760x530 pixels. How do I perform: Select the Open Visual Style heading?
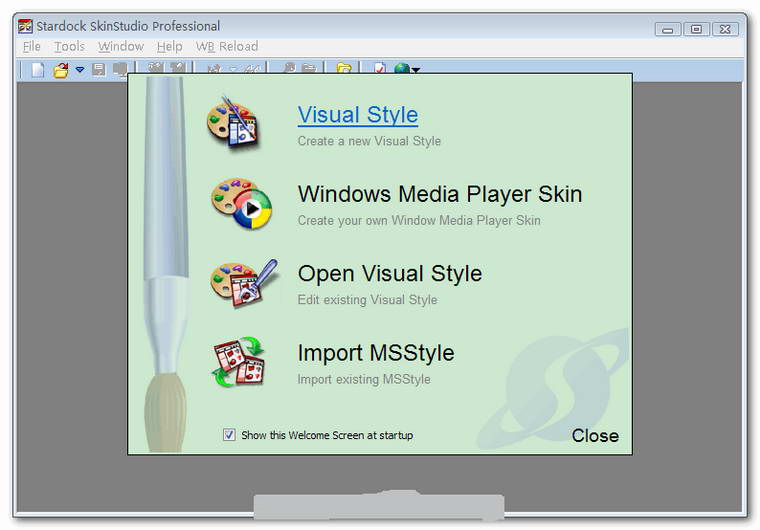tap(390, 273)
